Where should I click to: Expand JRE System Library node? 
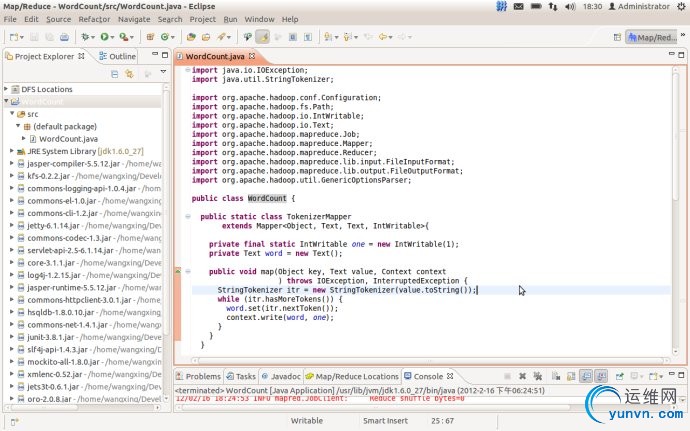point(12,151)
